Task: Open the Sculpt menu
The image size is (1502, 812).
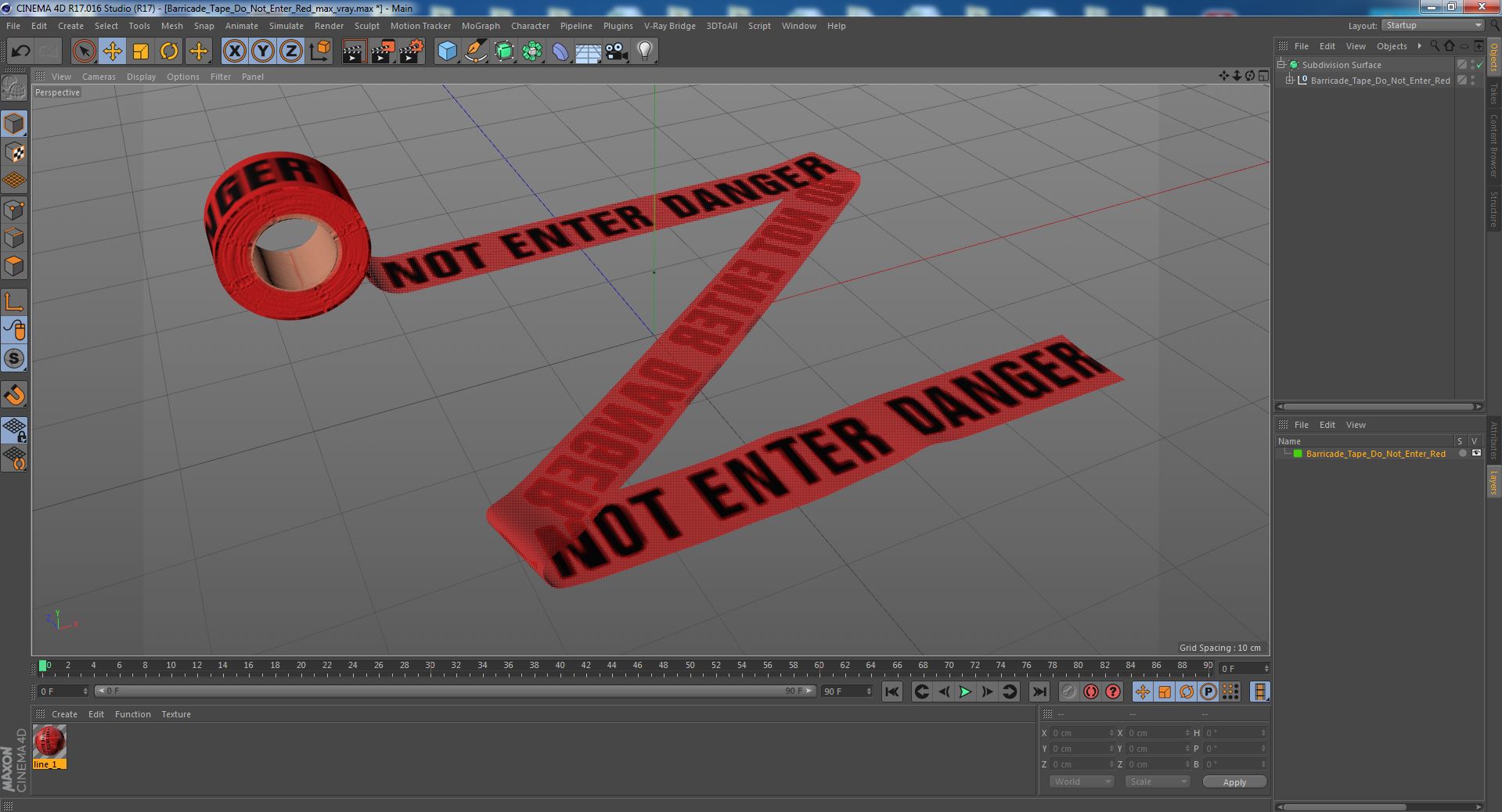Action: pyautogui.click(x=366, y=26)
